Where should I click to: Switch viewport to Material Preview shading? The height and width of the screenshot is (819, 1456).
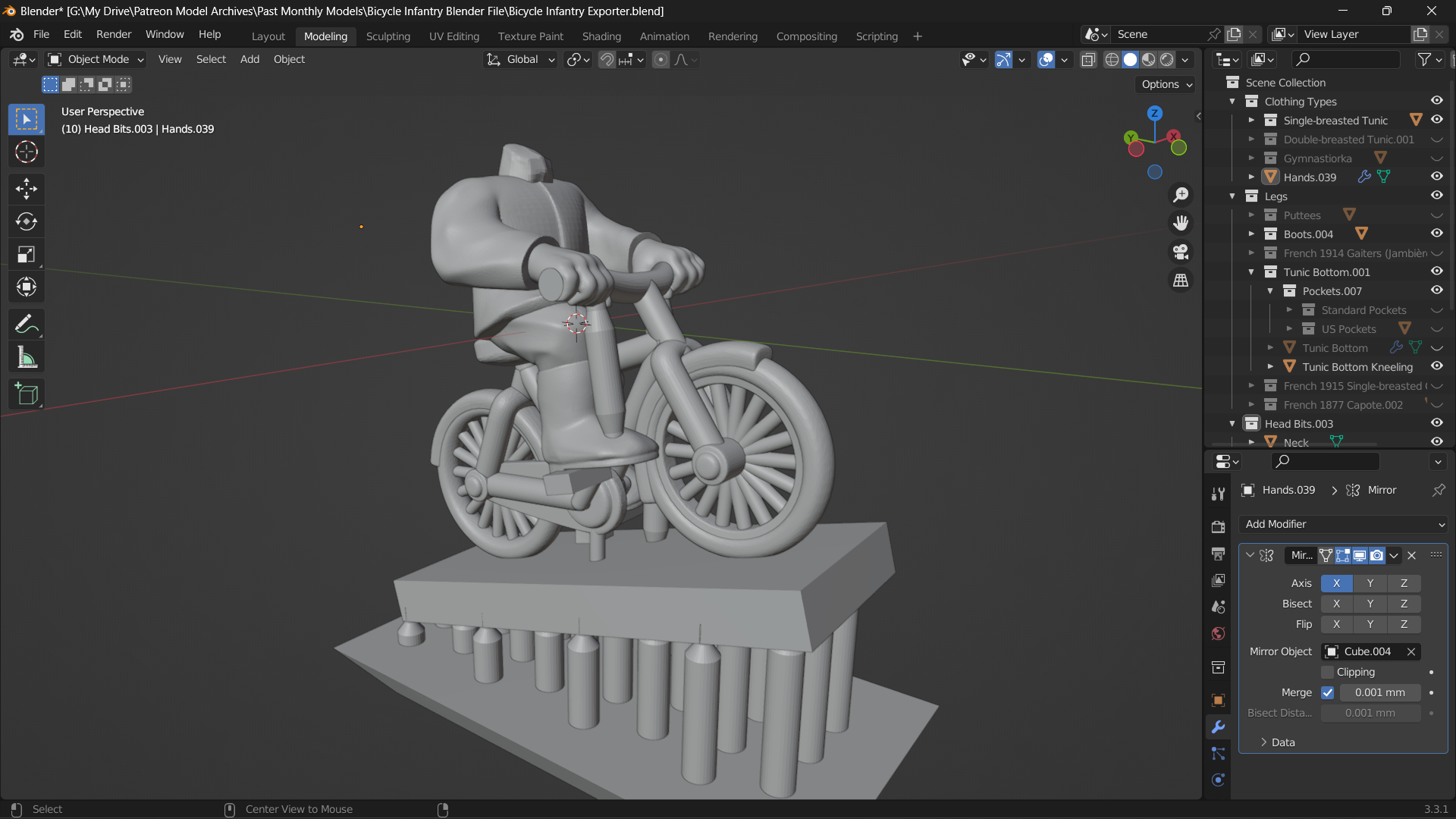[1148, 59]
